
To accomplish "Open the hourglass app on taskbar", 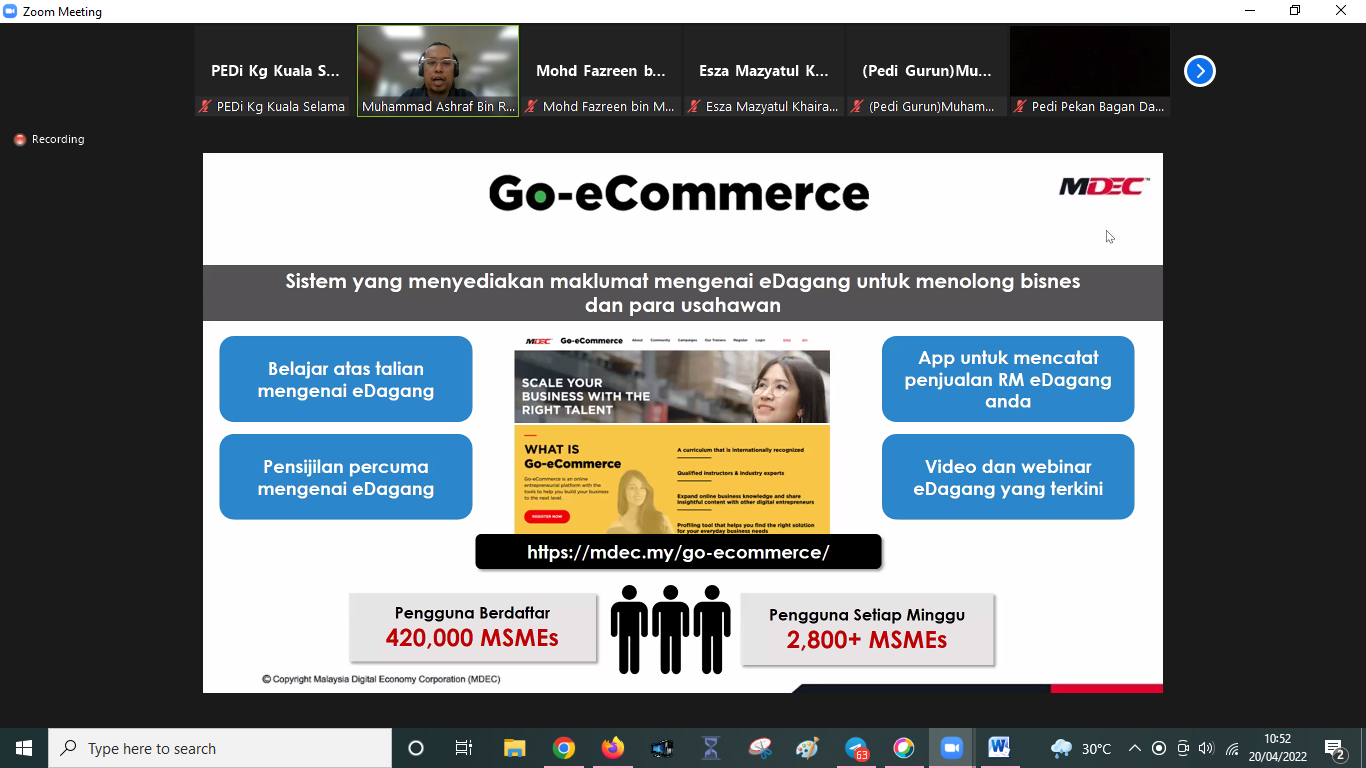I will click(711, 748).
